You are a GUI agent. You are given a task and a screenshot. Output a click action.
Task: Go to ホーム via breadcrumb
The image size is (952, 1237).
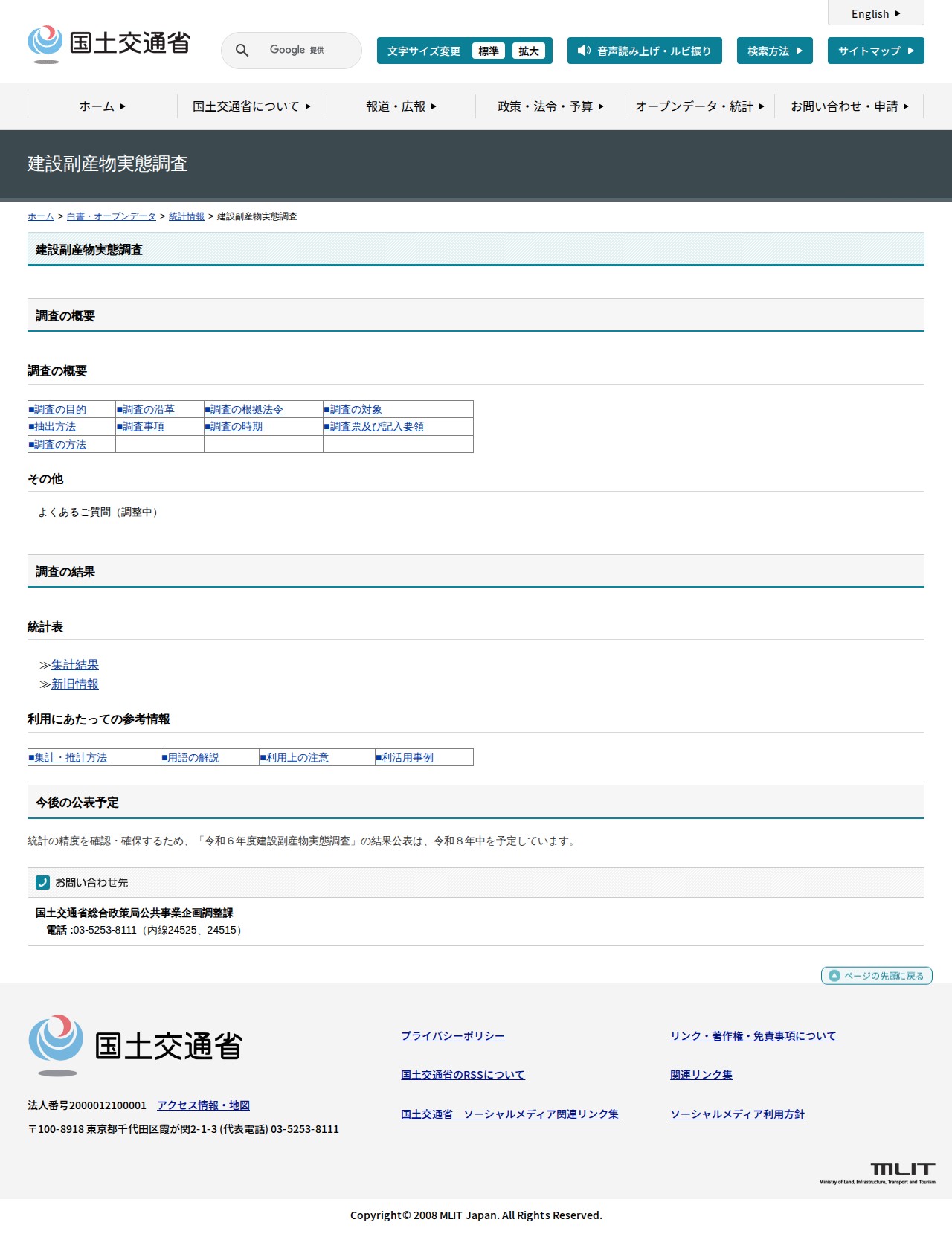coord(41,216)
